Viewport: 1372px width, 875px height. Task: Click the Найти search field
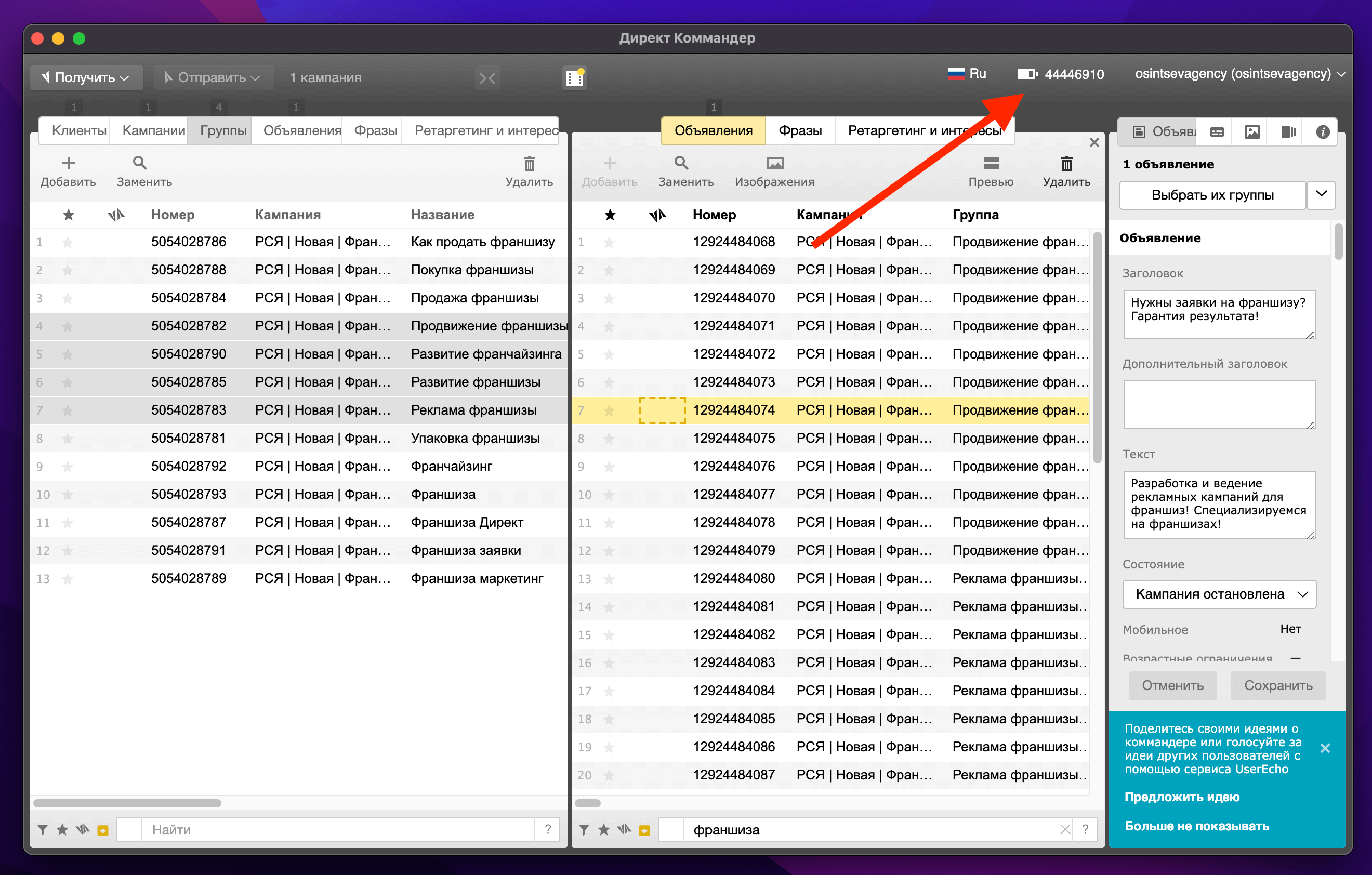[x=338, y=830]
